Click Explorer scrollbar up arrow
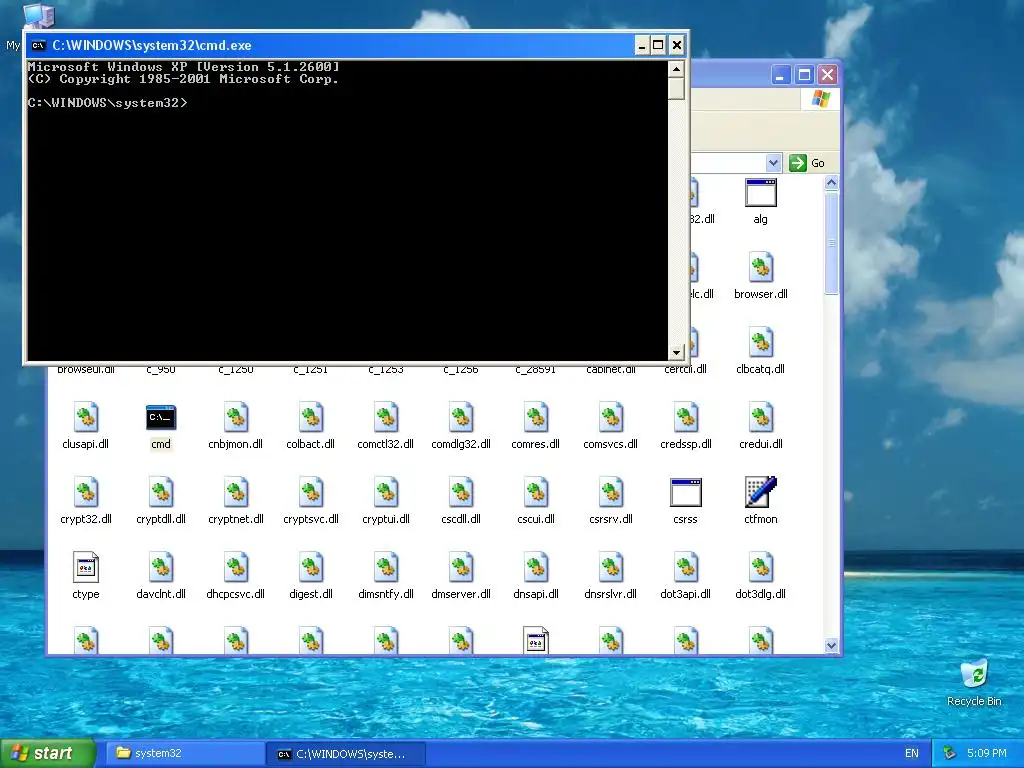This screenshot has width=1024, height=768. click(831, 183)
